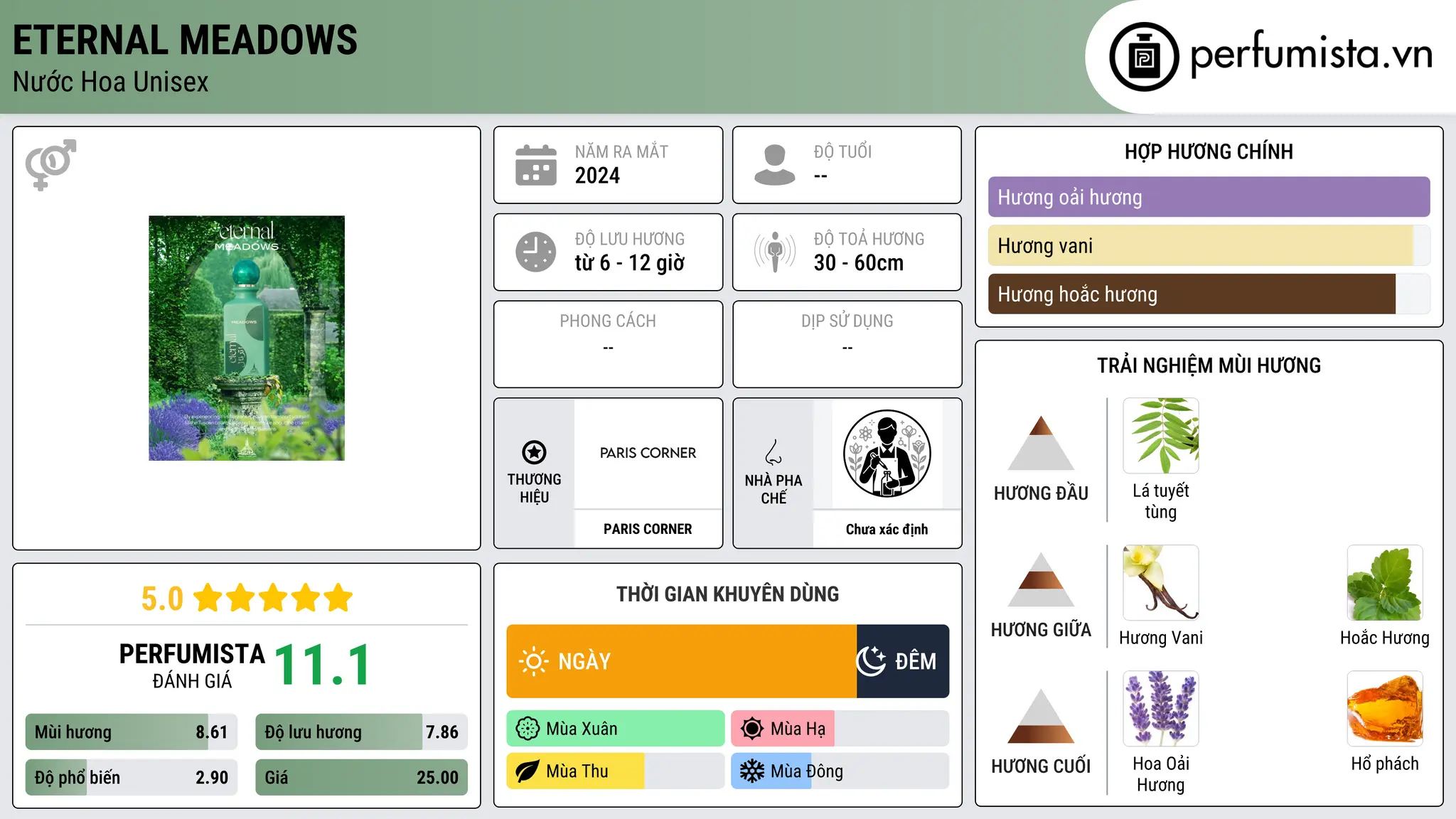Viewport: 1456px width, 819px height.
Task: Click the 2024 release year value
Action: click(597, 176)
